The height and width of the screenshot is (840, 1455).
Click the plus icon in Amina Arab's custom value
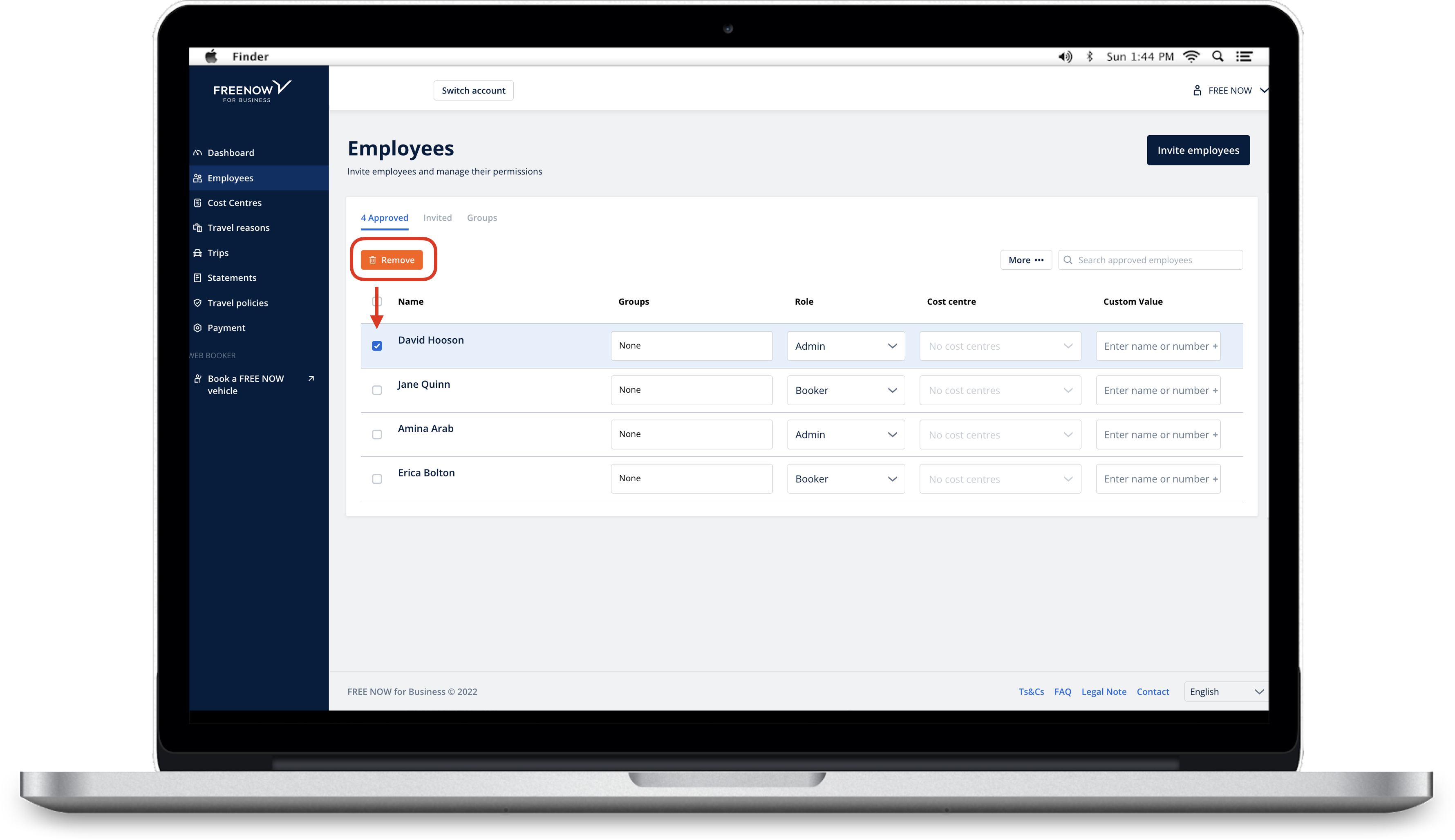1215,435
